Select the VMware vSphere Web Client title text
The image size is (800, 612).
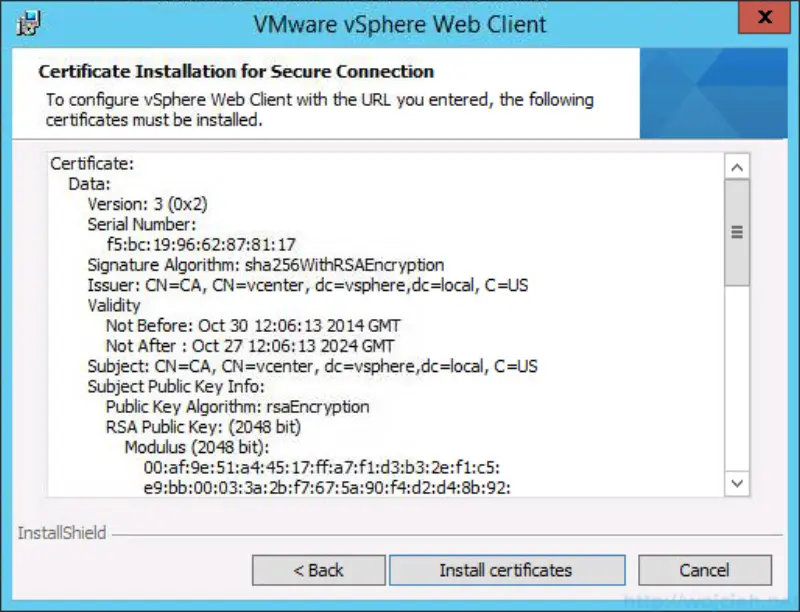tap(399, 23)
